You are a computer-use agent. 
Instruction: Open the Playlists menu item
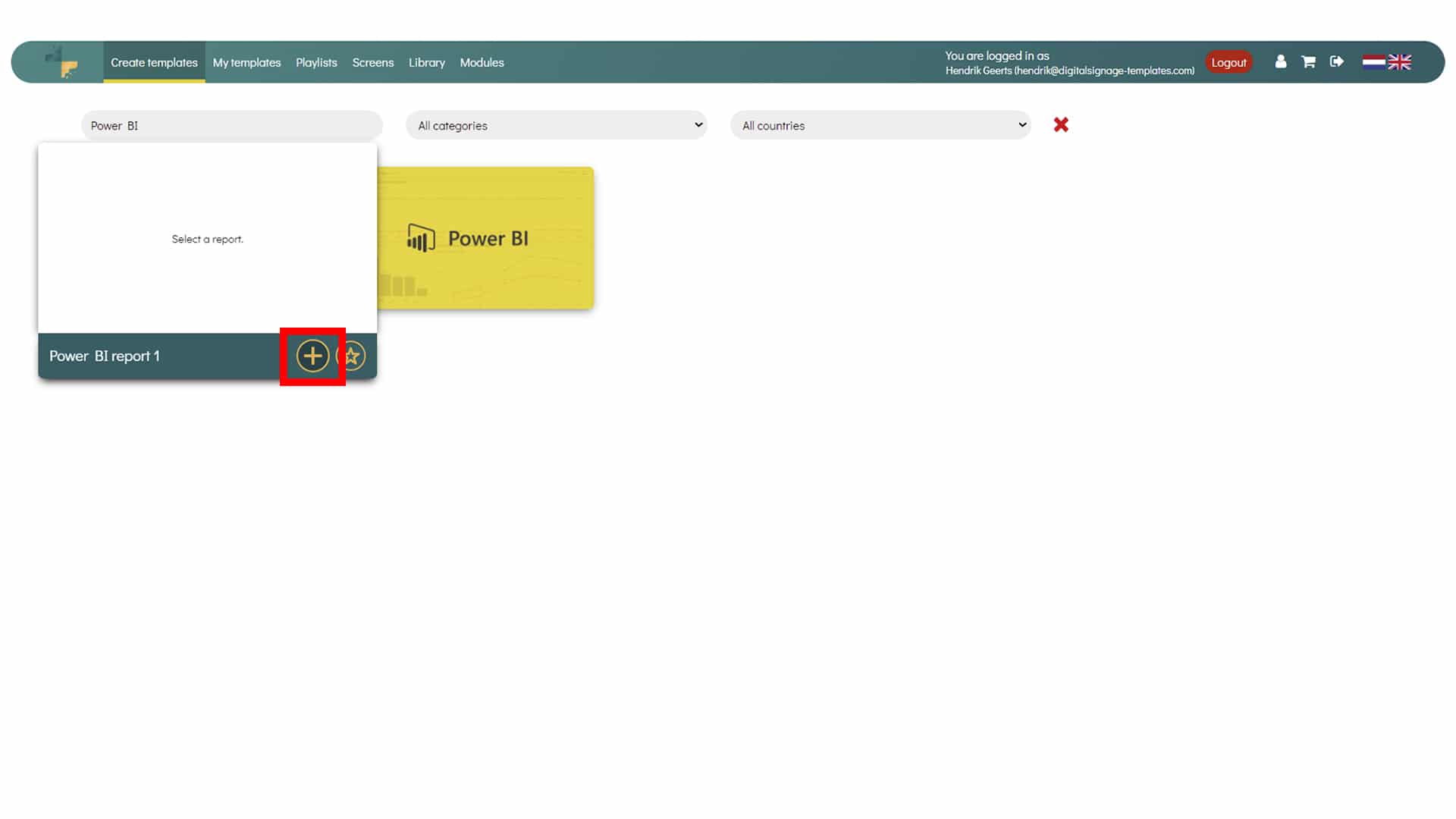(316, 62)
